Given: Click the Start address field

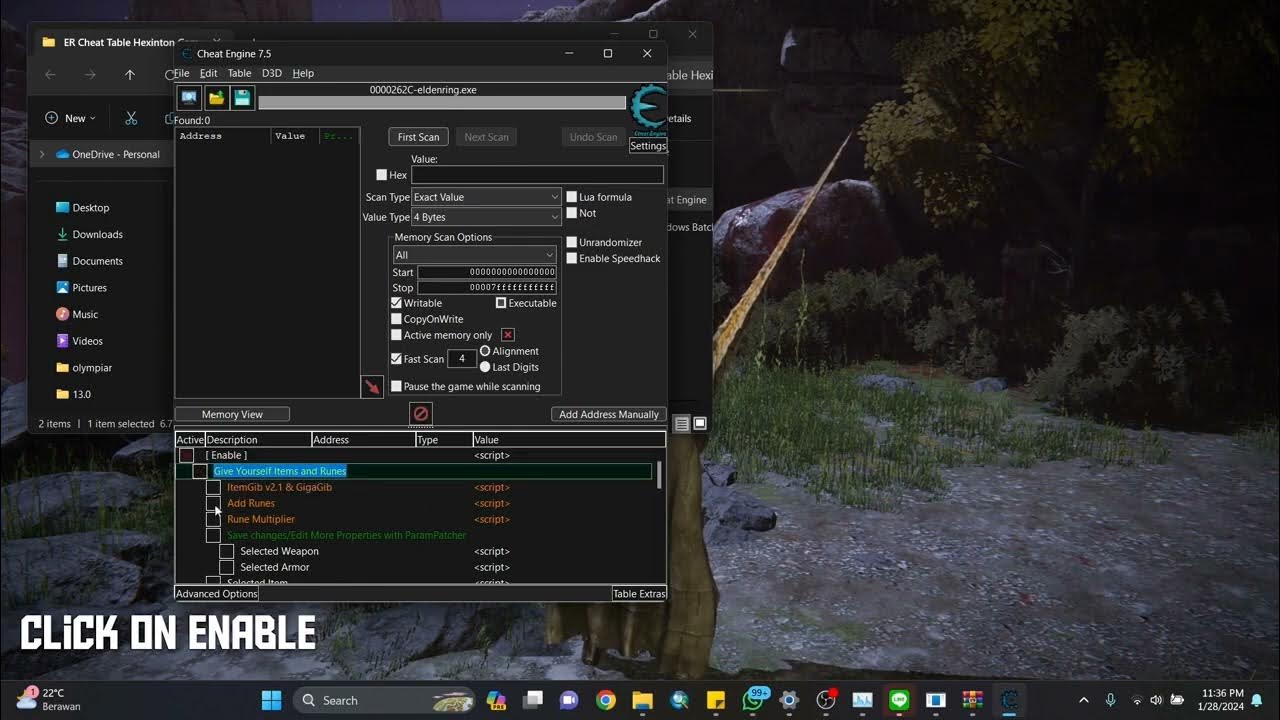Looking at the screenshot, I should point(487,272).
